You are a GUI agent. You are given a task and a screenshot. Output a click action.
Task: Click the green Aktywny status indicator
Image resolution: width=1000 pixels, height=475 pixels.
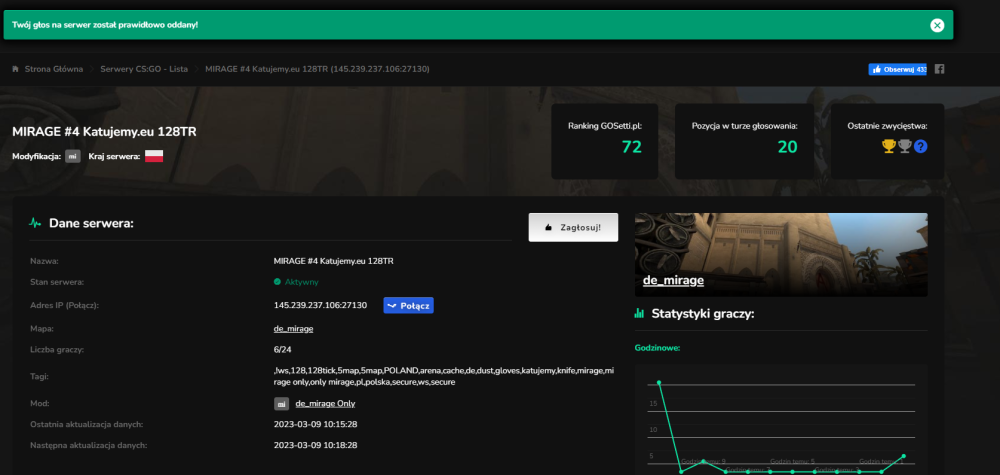click(296, 282)
